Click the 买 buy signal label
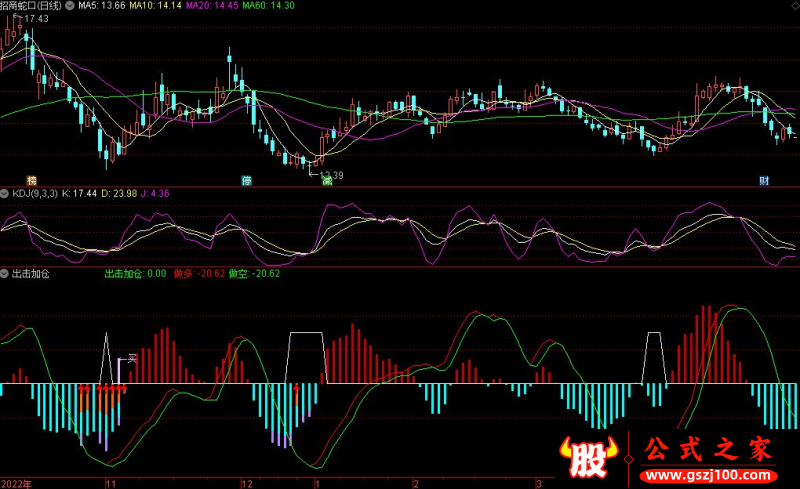 point(132,359)
